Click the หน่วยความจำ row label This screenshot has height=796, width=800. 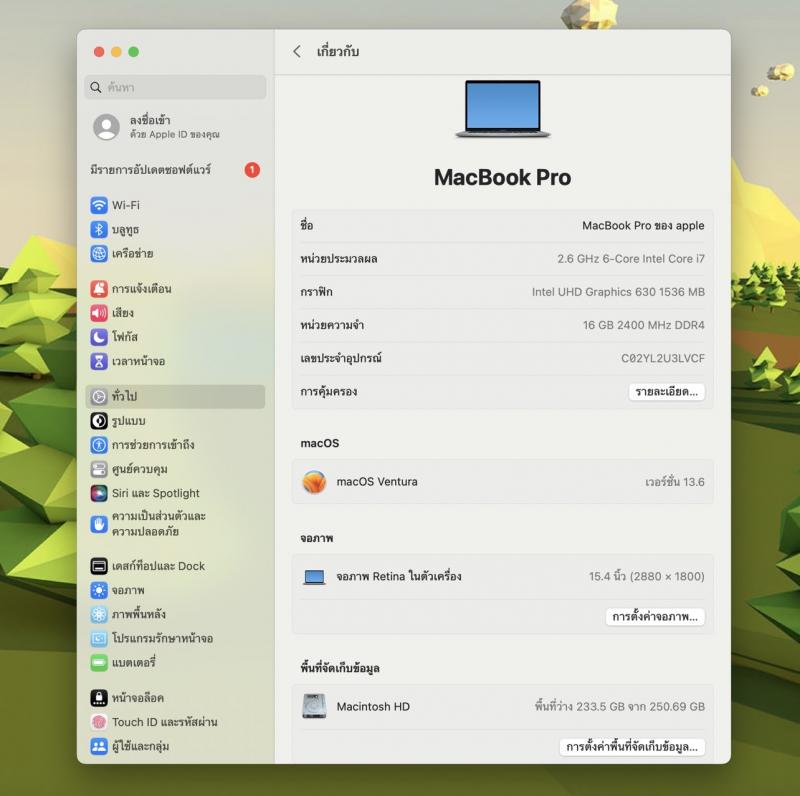tap(332, 325)
